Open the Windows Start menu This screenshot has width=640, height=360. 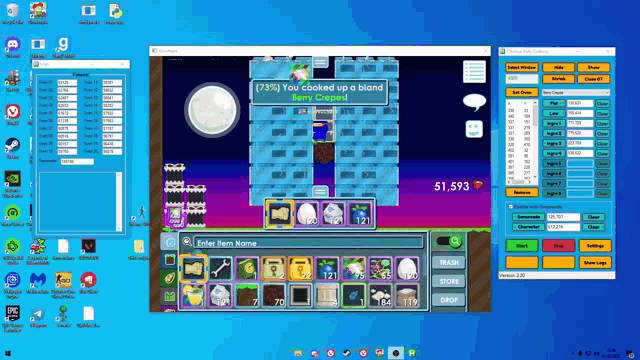pos(8,353)
